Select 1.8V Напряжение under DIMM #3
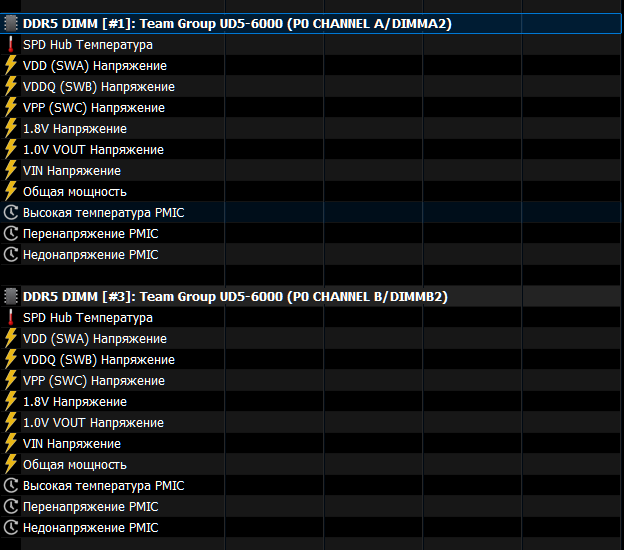 tap(75, 402)
